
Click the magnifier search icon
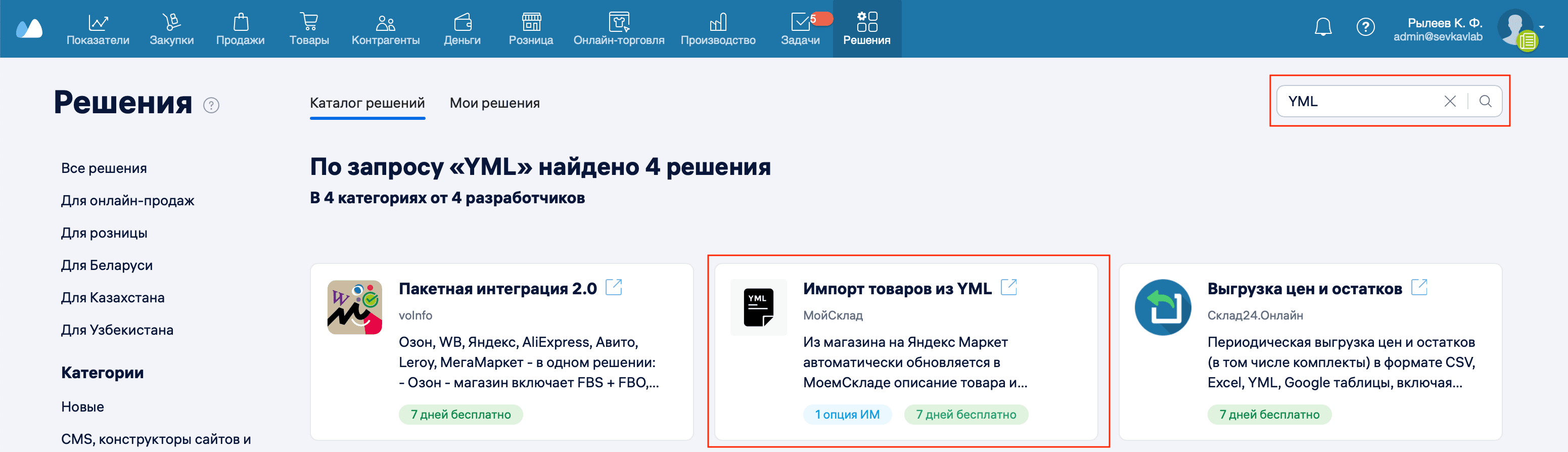point(1485,101)
